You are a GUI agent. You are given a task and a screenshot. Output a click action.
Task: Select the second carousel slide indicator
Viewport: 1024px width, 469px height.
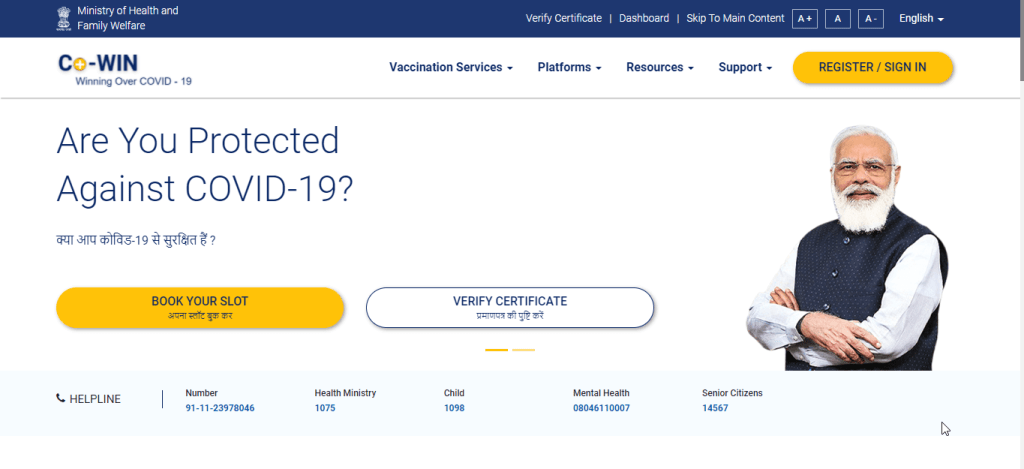tap(523, 350)
